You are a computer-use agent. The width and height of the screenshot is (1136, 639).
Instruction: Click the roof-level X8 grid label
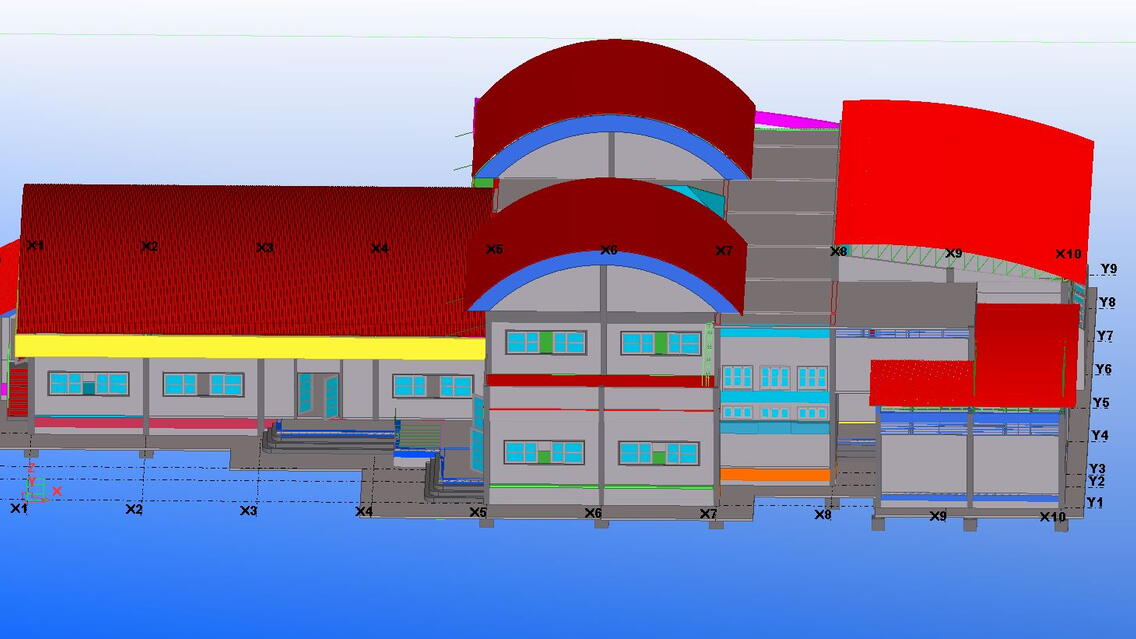[x=838, y=251]
